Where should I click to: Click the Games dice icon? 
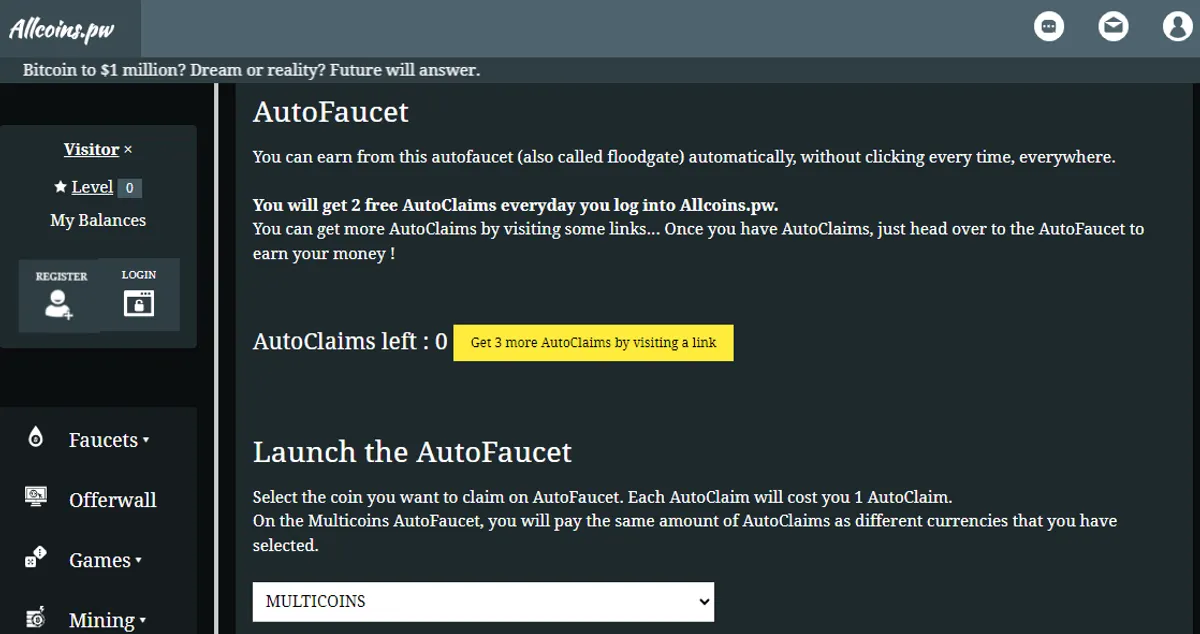point(36,557)
